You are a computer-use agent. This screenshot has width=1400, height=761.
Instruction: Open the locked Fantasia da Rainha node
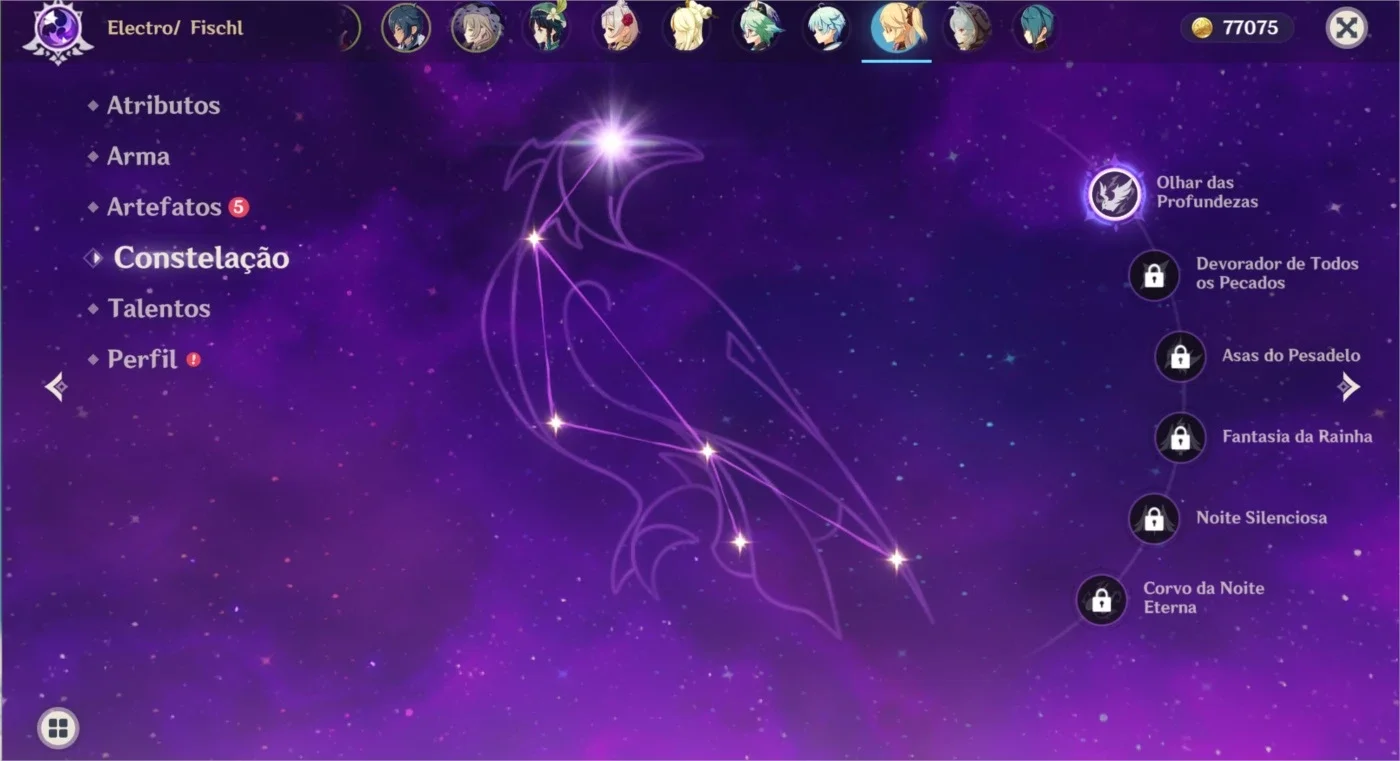coord(1180,437)
